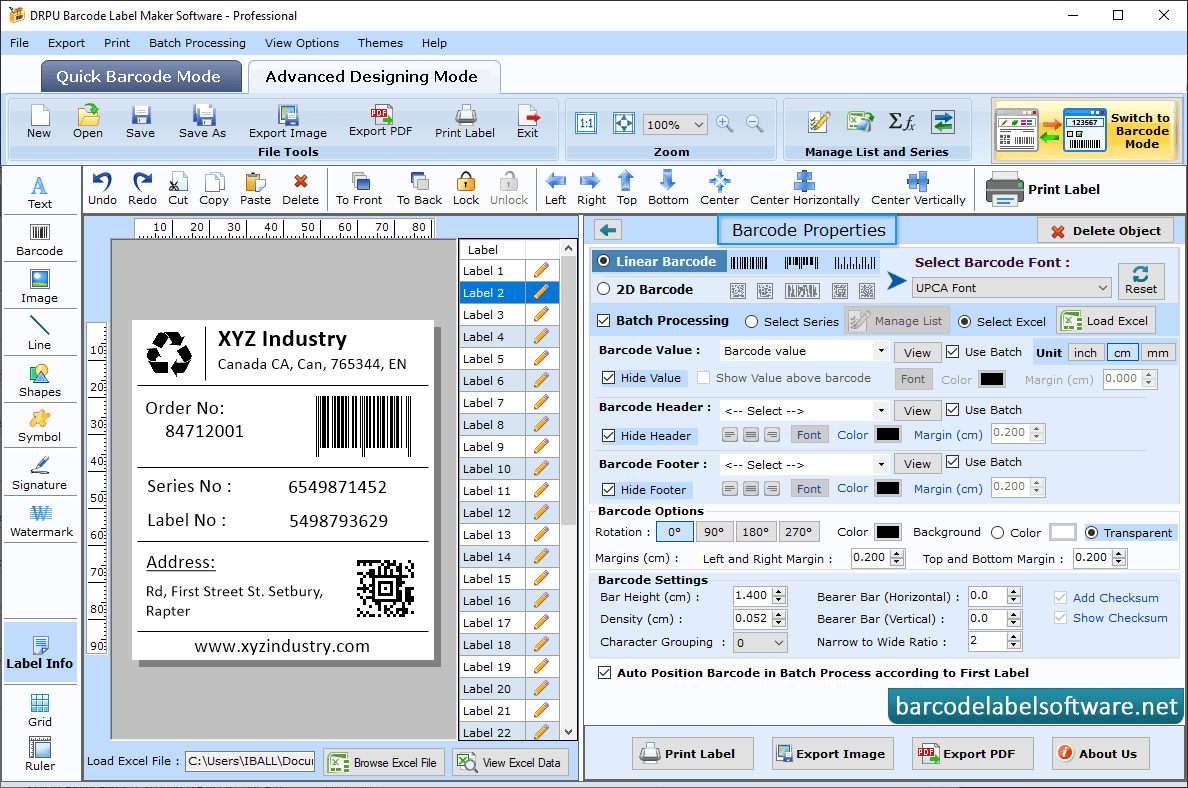Toggle the Grid icon in sidebar
The height and width of the screenshot is (788, 1188).
point(39,710)
